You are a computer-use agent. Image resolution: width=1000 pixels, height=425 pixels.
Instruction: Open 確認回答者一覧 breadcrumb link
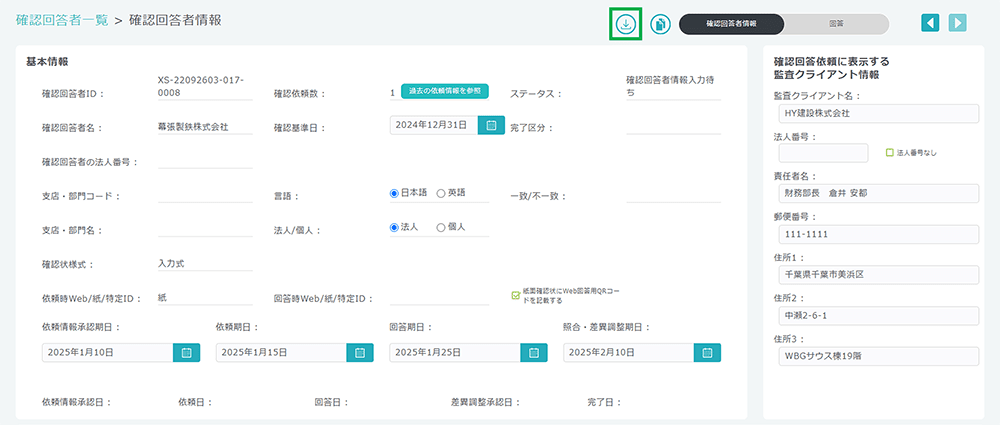coord(63,20)
